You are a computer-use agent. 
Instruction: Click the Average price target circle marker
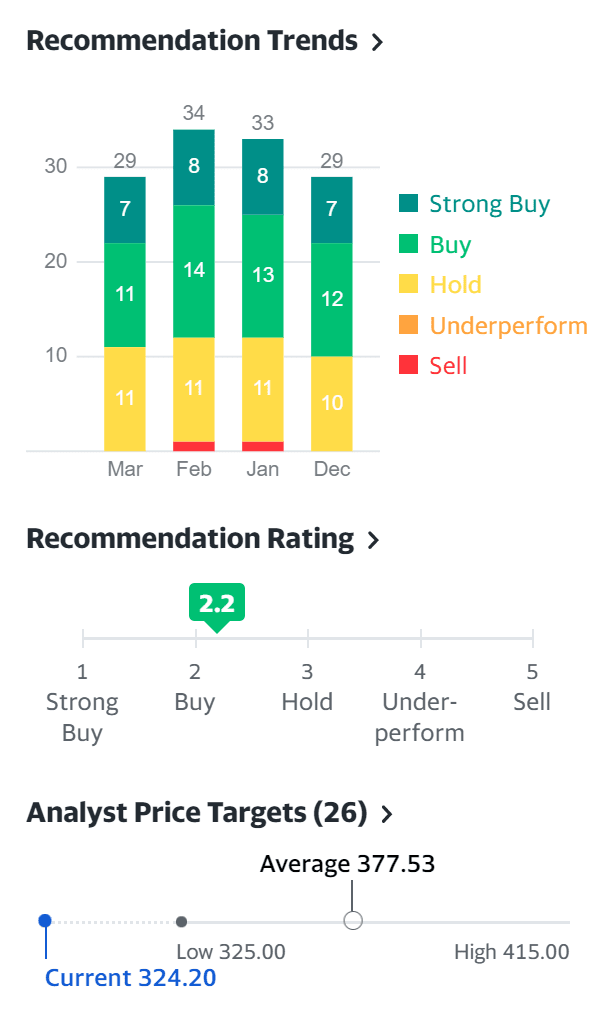tap(353, 921)
